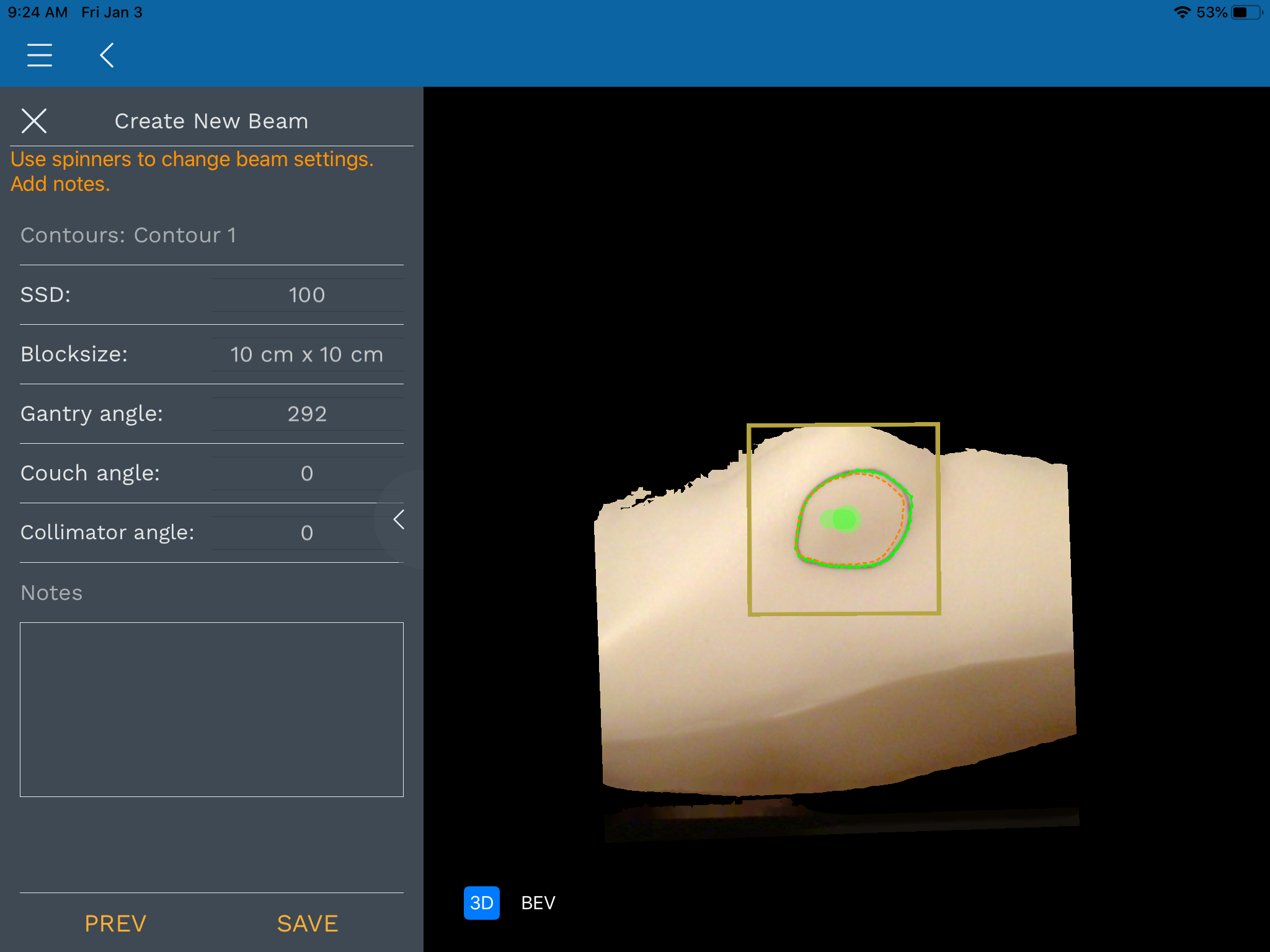Screen dimensions: 1270x952
Task: Open the hamburger menu
Action: (40, 55)
